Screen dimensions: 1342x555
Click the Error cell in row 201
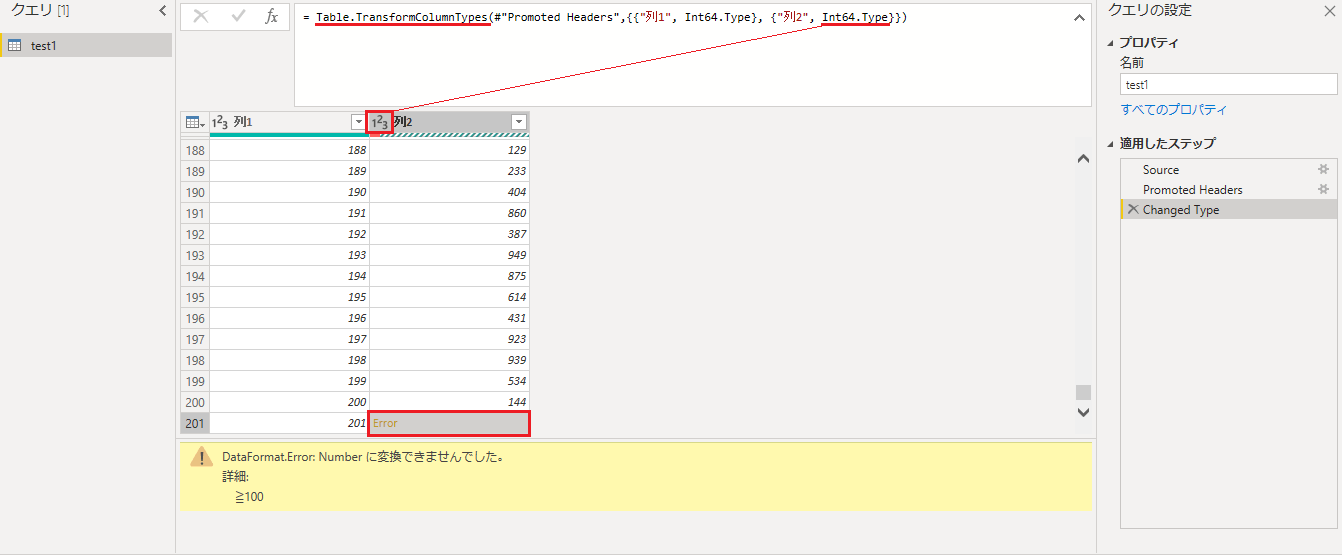(x=449, y=423)
